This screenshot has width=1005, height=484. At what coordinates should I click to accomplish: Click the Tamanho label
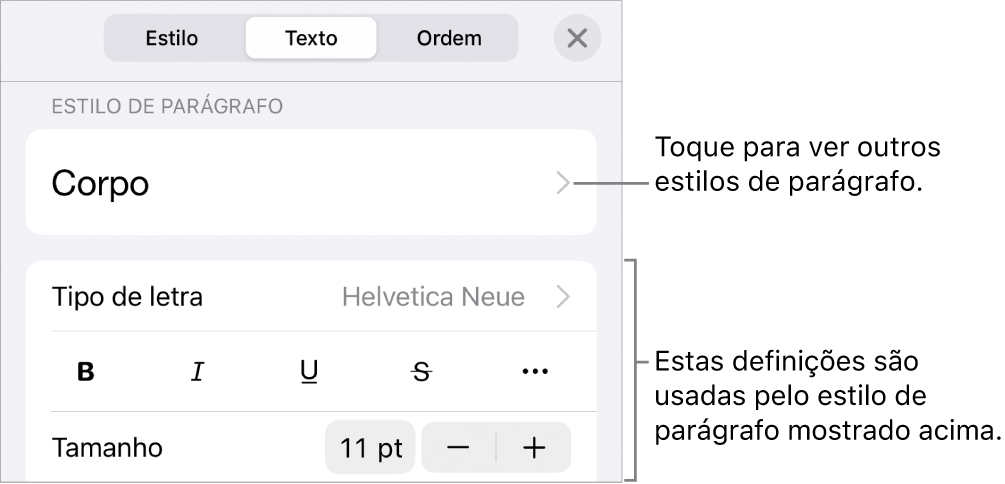(x=107, y=448)
